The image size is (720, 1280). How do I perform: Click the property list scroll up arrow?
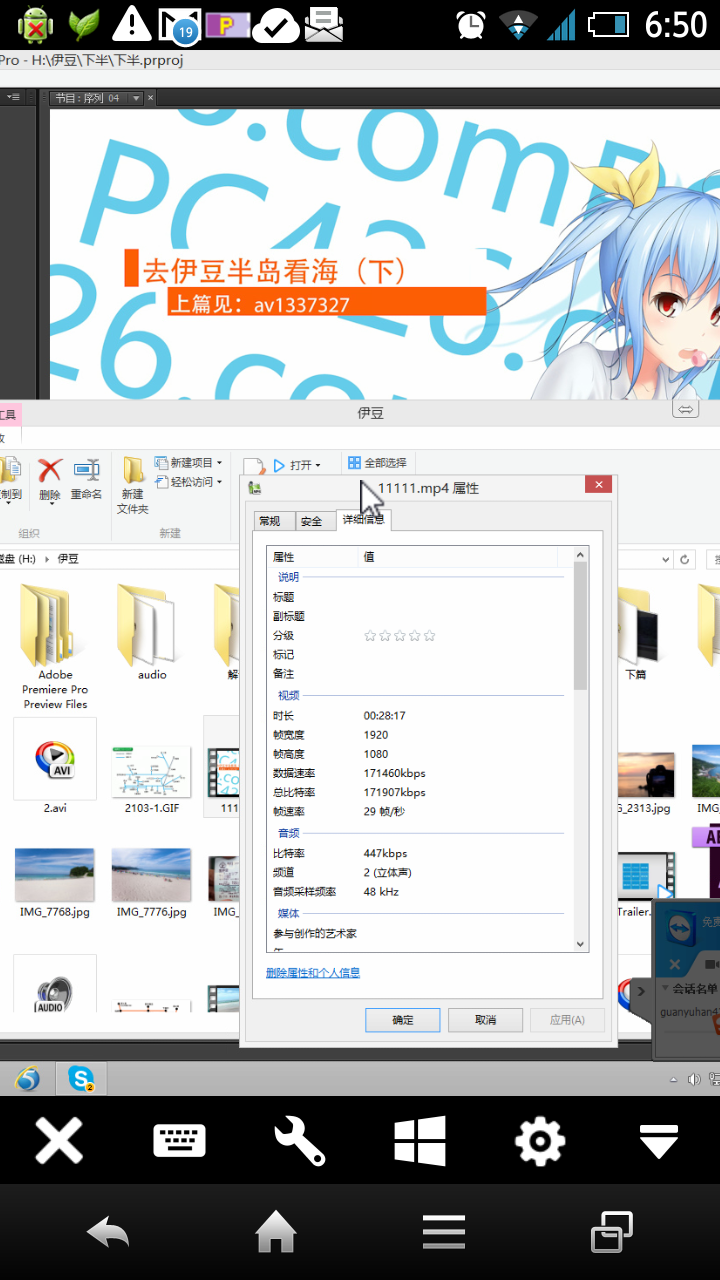click(x=580, y=556)
